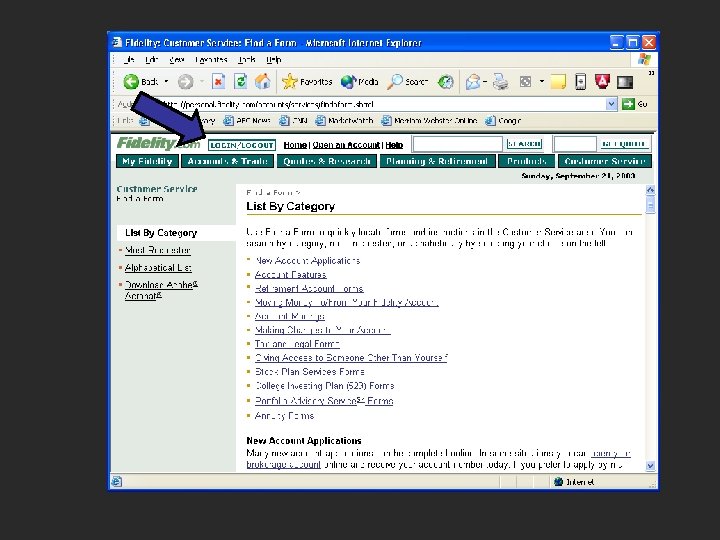Screen dimensions: 720x540
Task: Click the Open an Account link
Action: 346,145
